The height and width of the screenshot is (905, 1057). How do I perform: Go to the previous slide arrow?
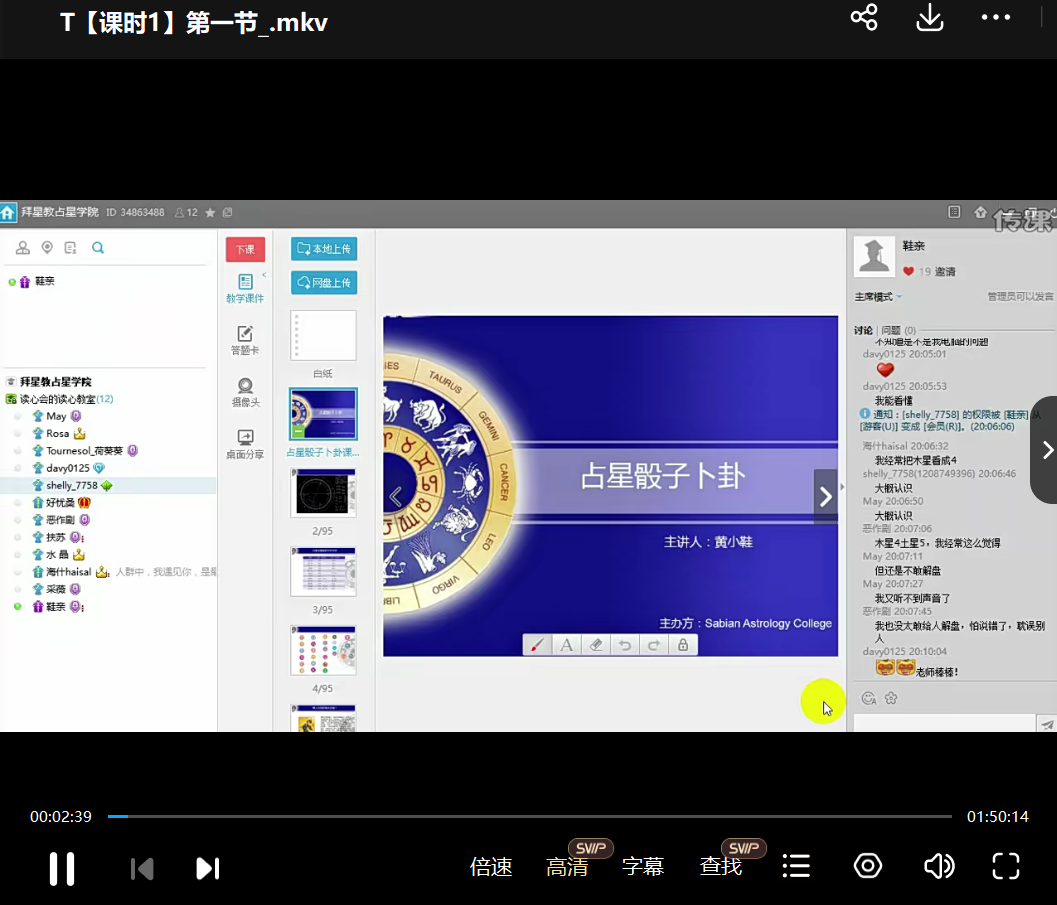pos(396,497)
